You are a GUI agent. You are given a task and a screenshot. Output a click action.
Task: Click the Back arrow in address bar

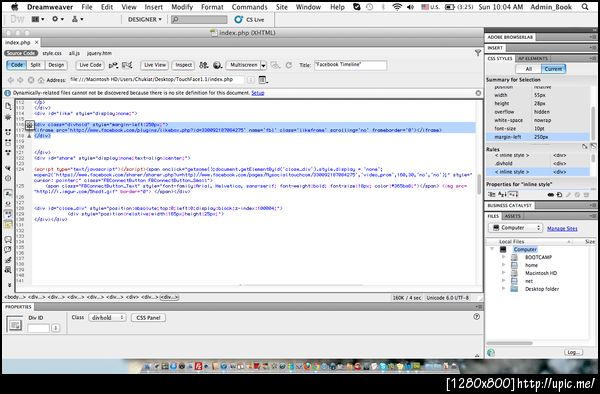[10, 80]
